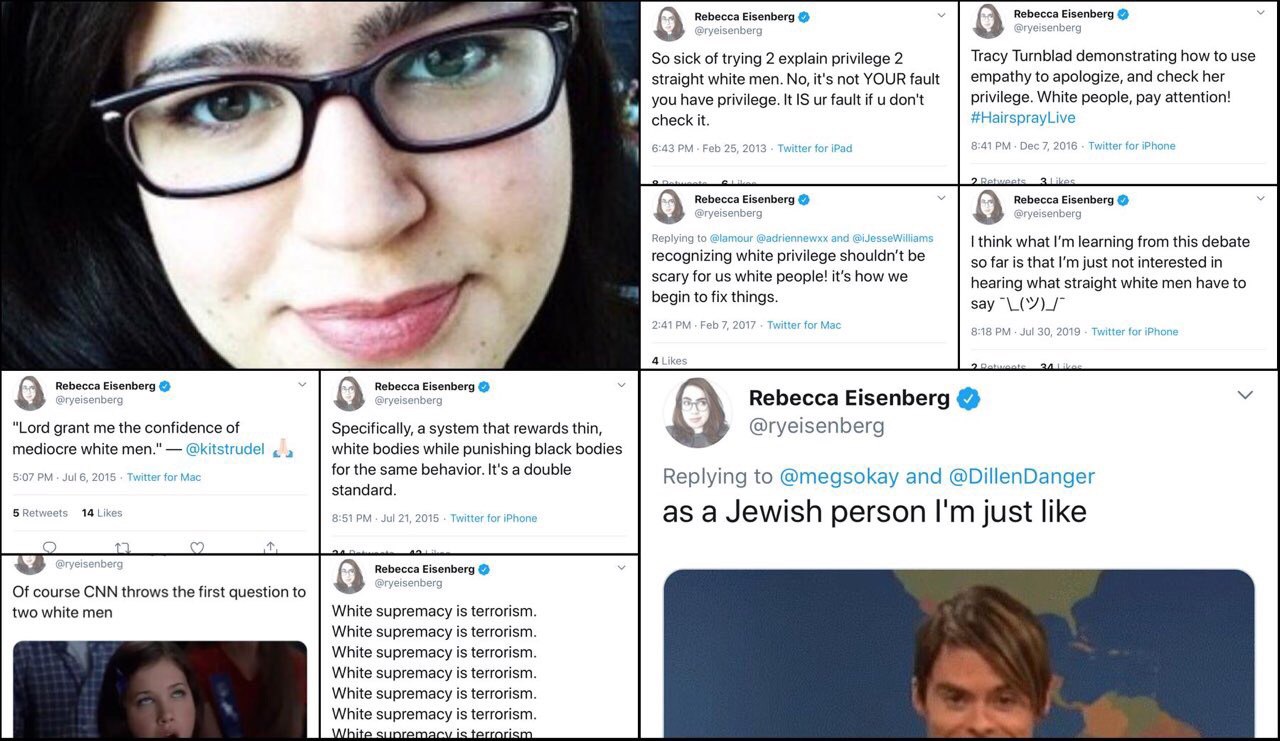View the 14 Likes count

tap(102, 513)
